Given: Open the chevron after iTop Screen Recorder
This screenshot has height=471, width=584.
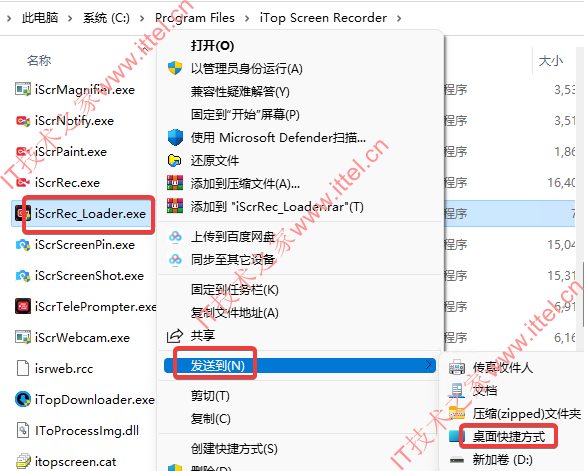Looking at the screenshot, I should (399, 18).
